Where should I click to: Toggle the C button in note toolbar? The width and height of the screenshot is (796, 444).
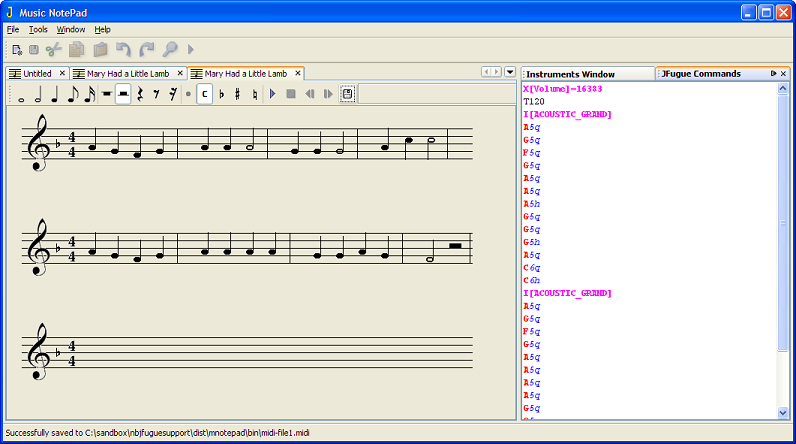point(204,94)
